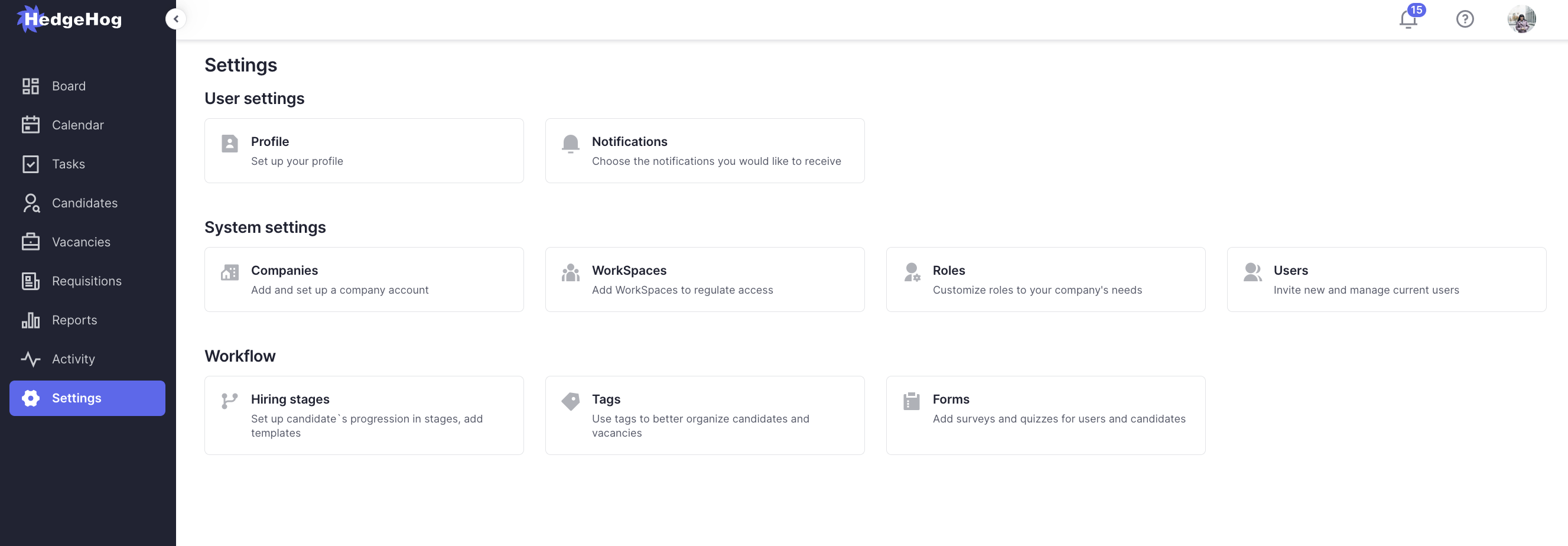This screenshot has height=546, width=1568.
Task: View Reports via the bar chart icon
Action: point(31,320)
